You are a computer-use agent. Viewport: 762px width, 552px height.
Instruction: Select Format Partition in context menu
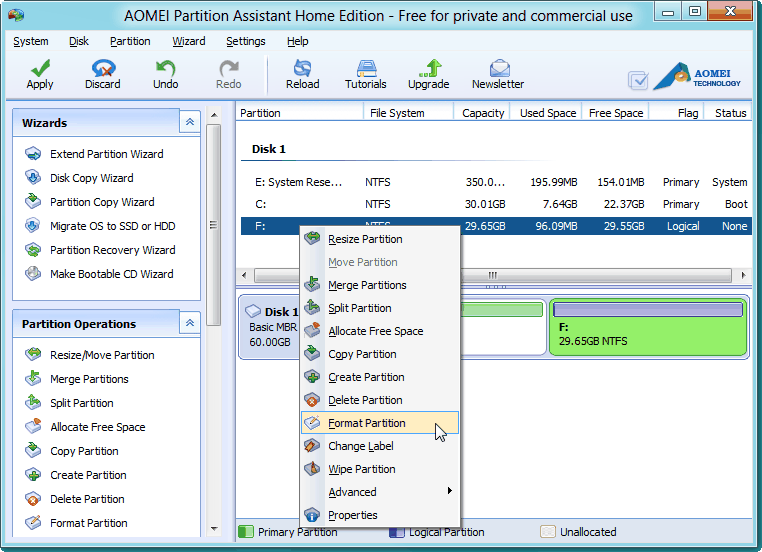pyautogui.click(x=380, y=423)
